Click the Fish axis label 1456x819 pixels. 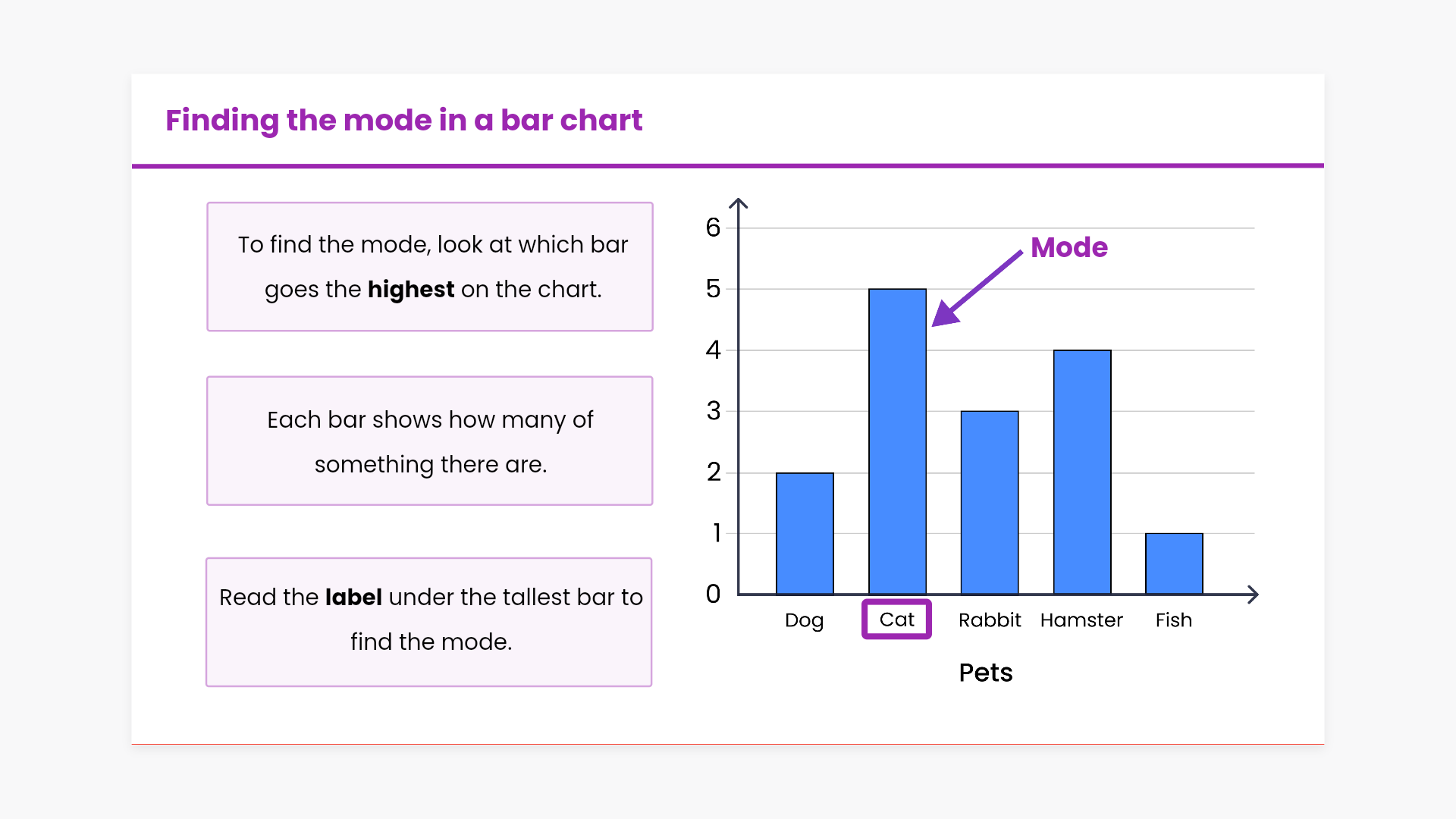pos(1174,620)
